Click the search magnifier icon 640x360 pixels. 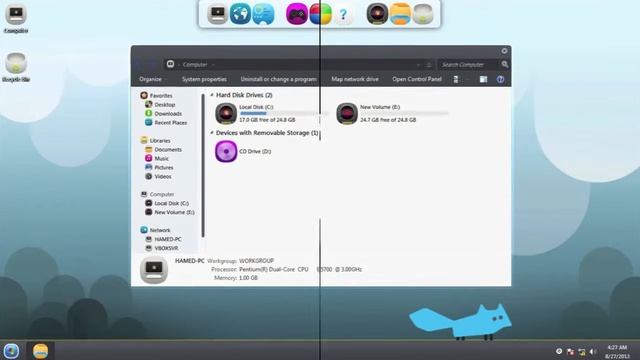click(x=505, y=64)
